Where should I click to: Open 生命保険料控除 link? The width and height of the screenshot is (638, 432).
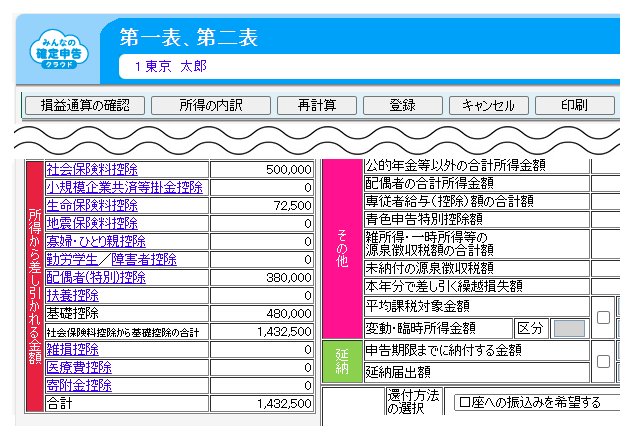tap(92, 205)
